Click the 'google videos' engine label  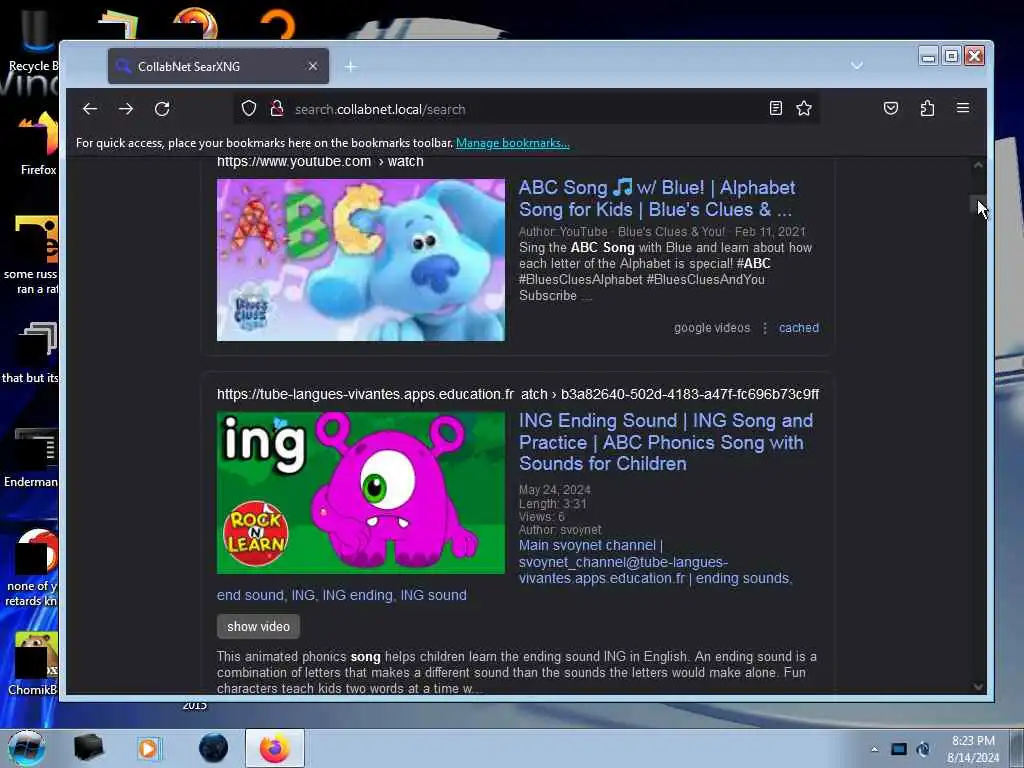[712, 328]
